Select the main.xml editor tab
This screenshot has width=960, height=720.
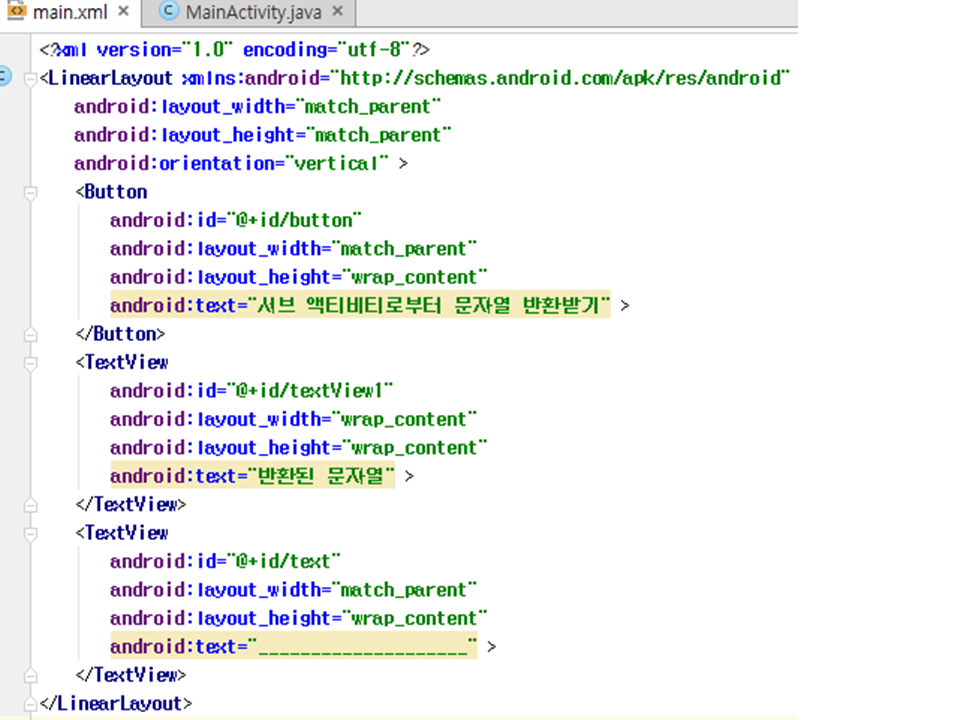68,12
